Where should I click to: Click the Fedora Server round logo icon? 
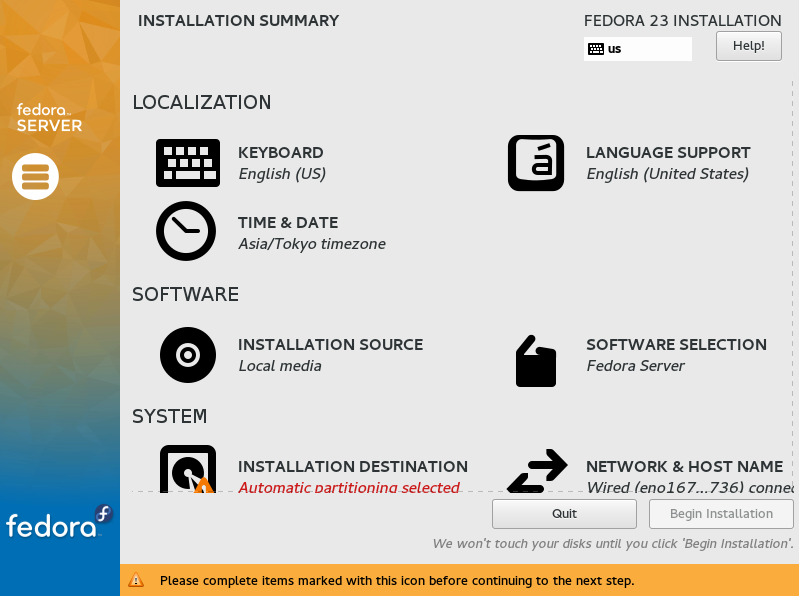point(35,176)
